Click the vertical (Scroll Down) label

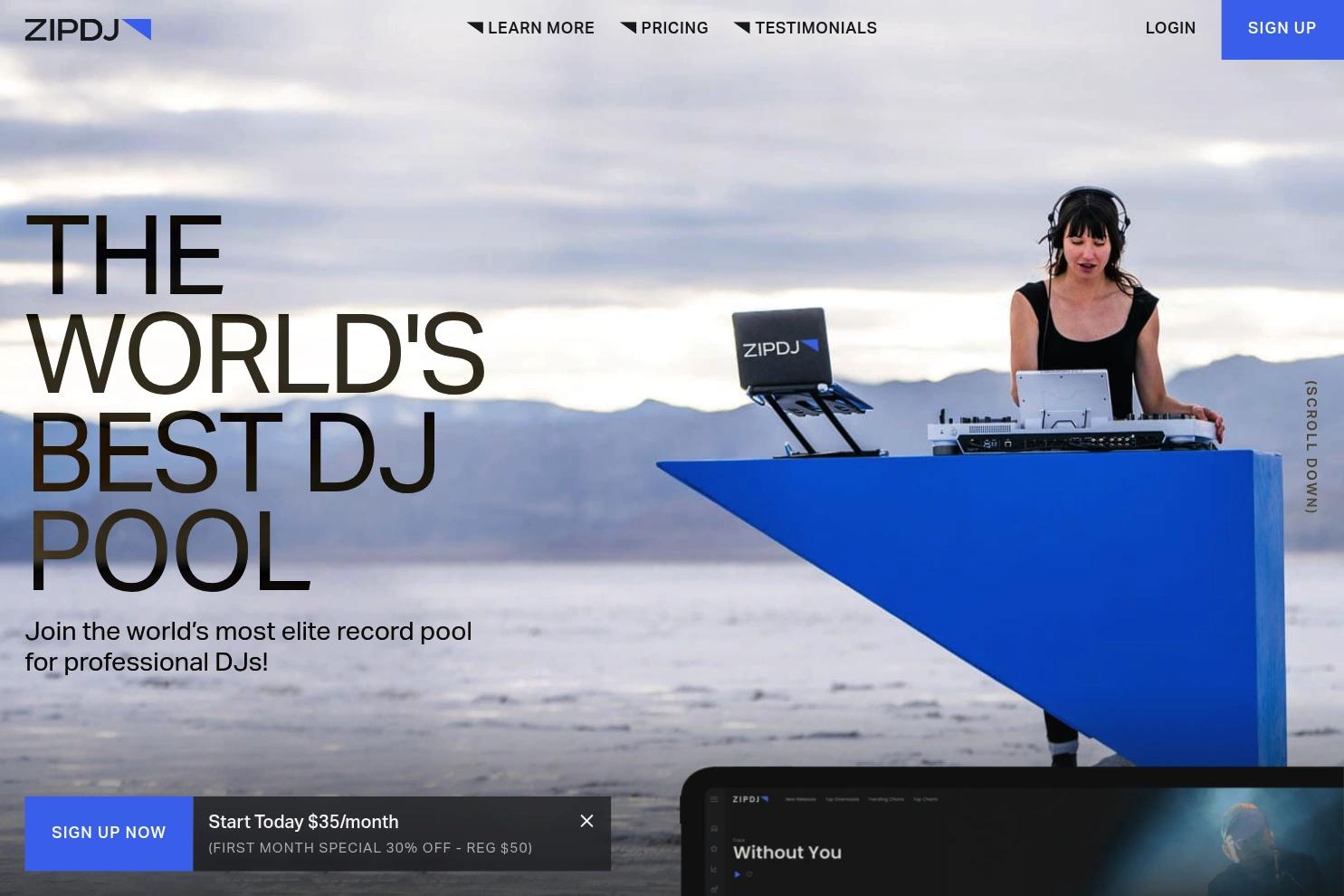1311,447
